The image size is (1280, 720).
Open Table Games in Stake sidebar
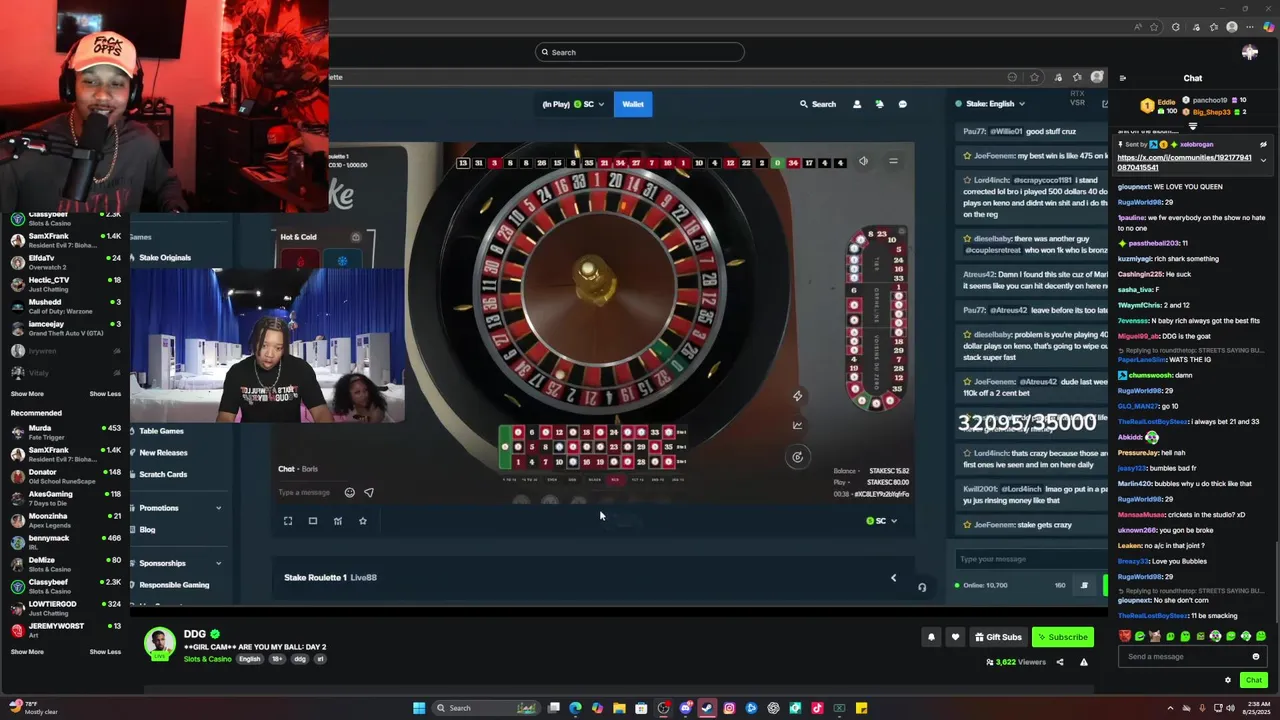[x=161, y=431]
